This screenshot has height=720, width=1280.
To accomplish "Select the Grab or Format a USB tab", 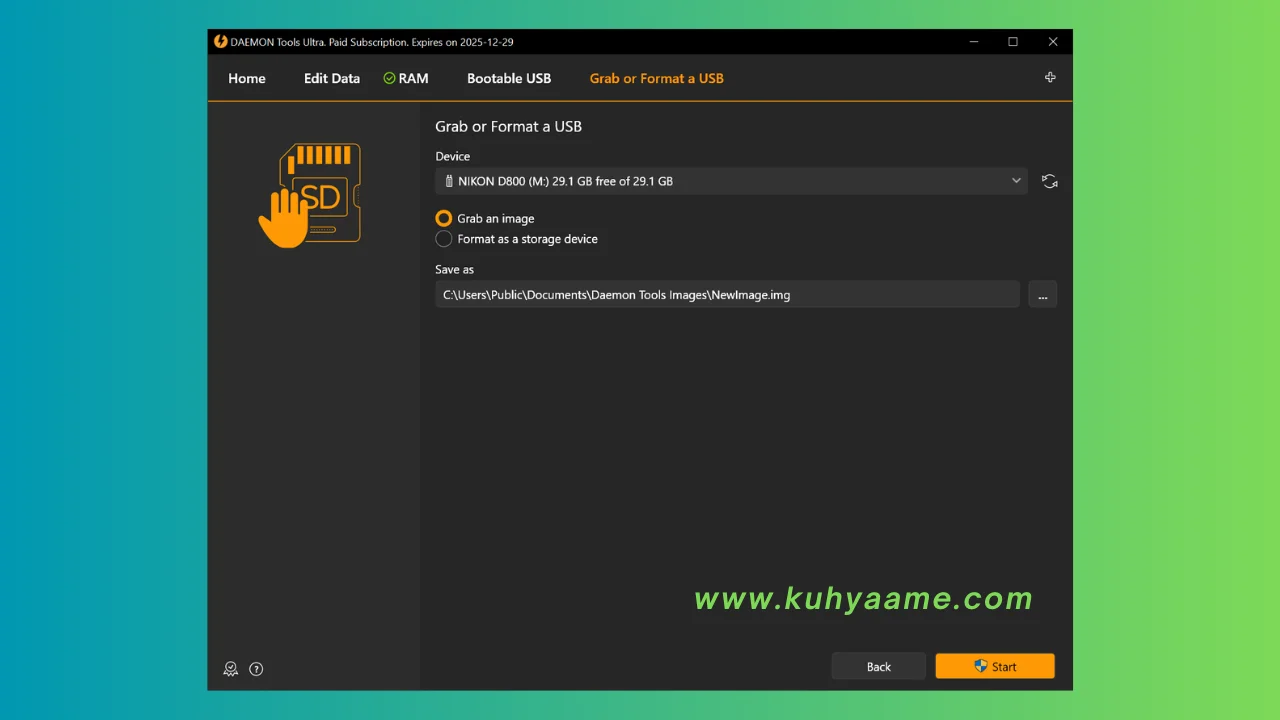I will 657,78.
